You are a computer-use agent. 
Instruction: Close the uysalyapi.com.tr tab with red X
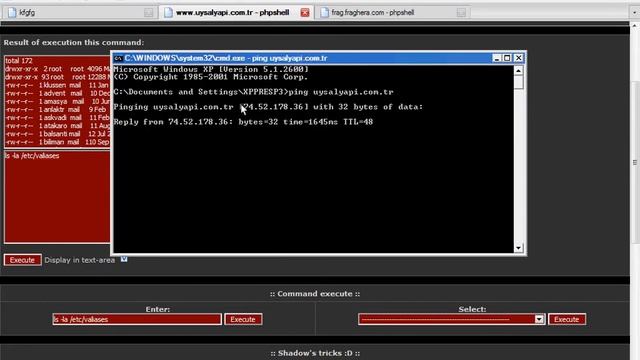click(305, 13)
